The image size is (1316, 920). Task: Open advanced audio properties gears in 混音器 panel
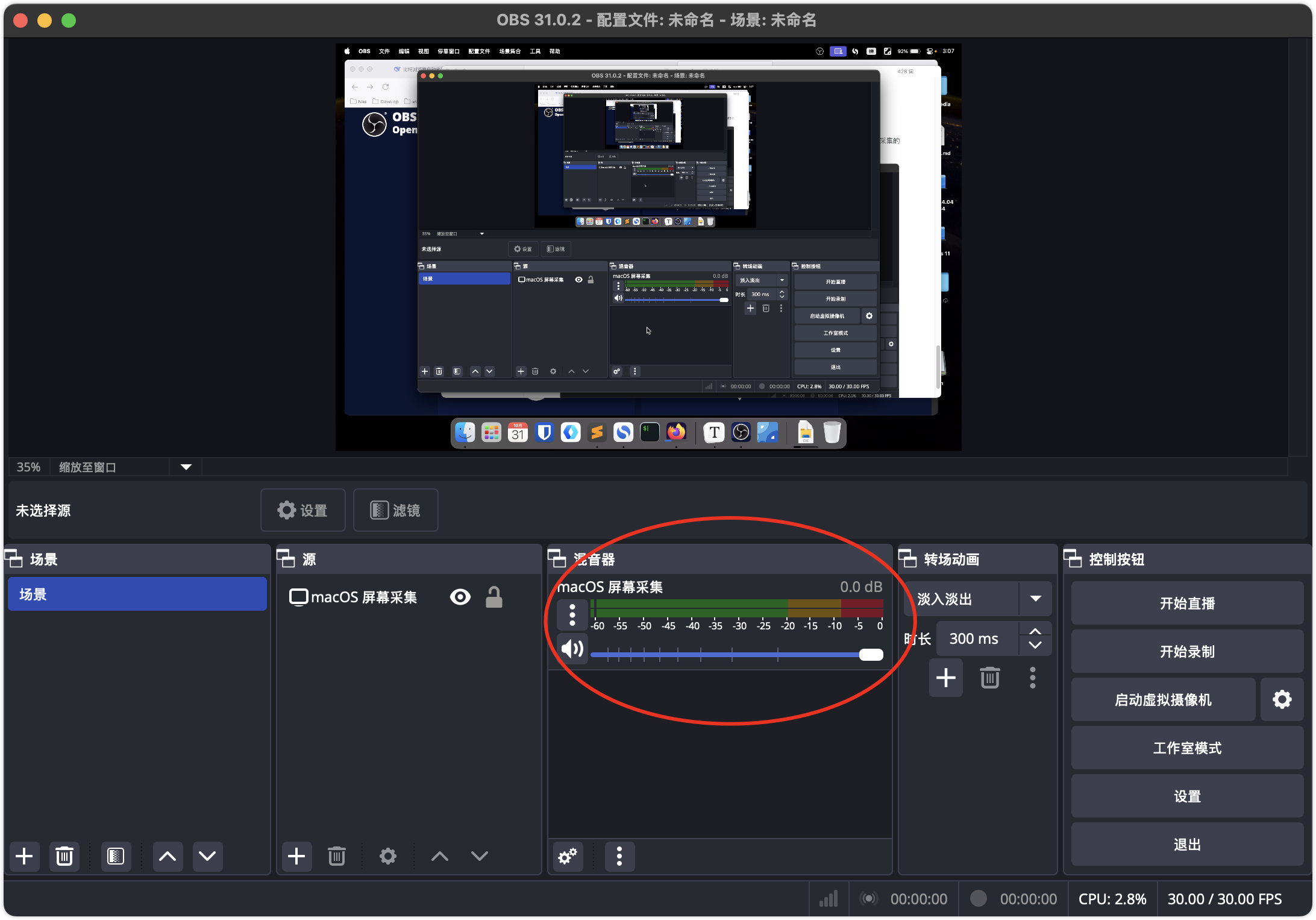point(568,856)
